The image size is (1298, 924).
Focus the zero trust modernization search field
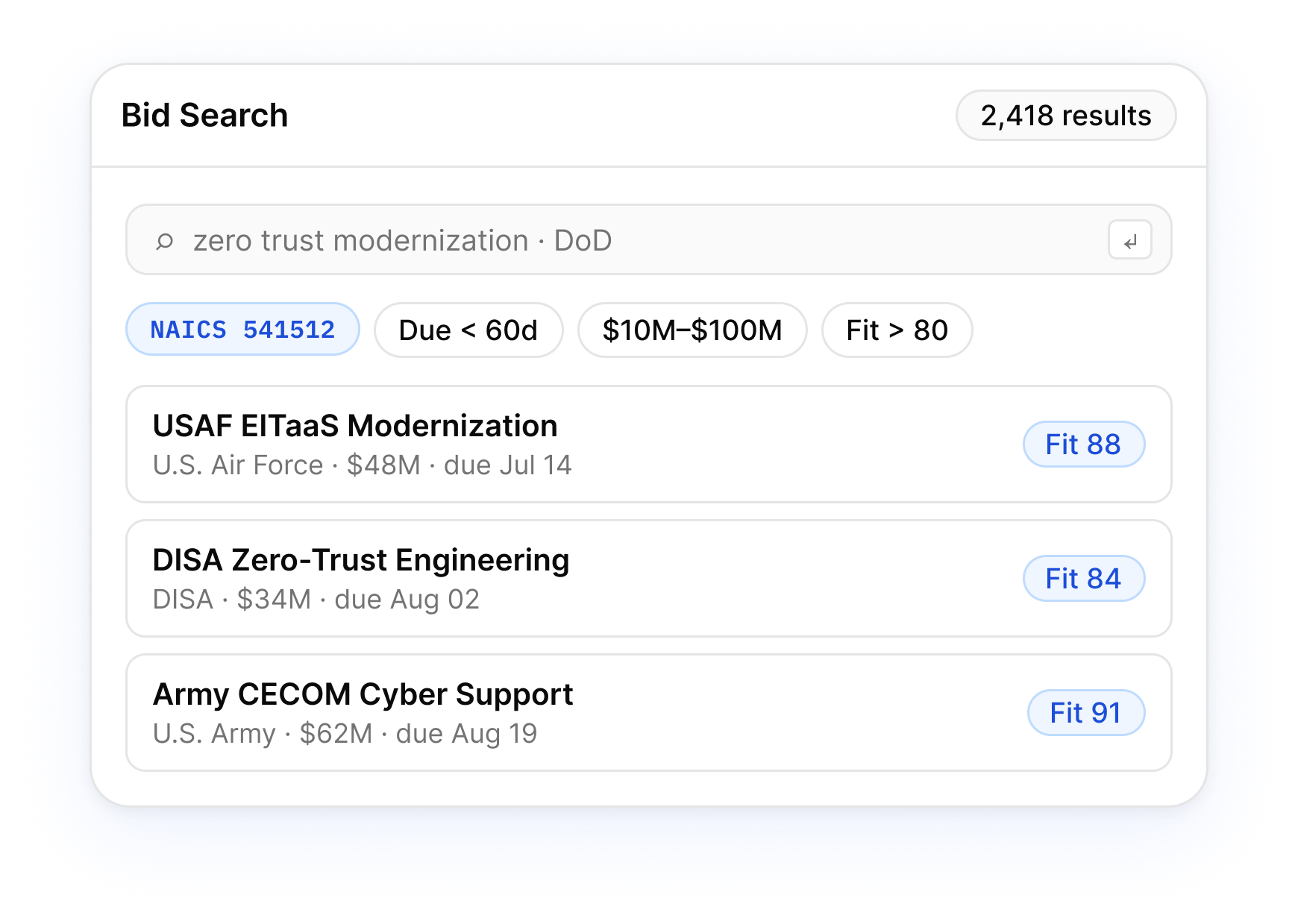(648, 239)
